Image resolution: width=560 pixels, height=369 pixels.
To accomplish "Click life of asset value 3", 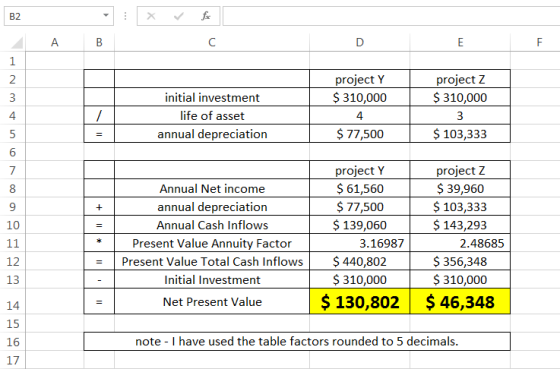I will pos(460,116).
